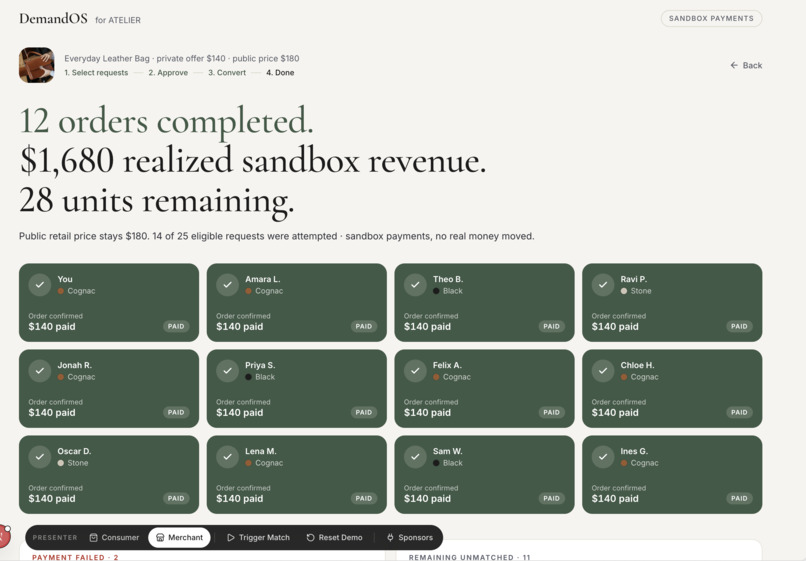This screenshot has height=561, width=806.
Task: Click the '28 units remaining.' headline
Action: (157, 201)
